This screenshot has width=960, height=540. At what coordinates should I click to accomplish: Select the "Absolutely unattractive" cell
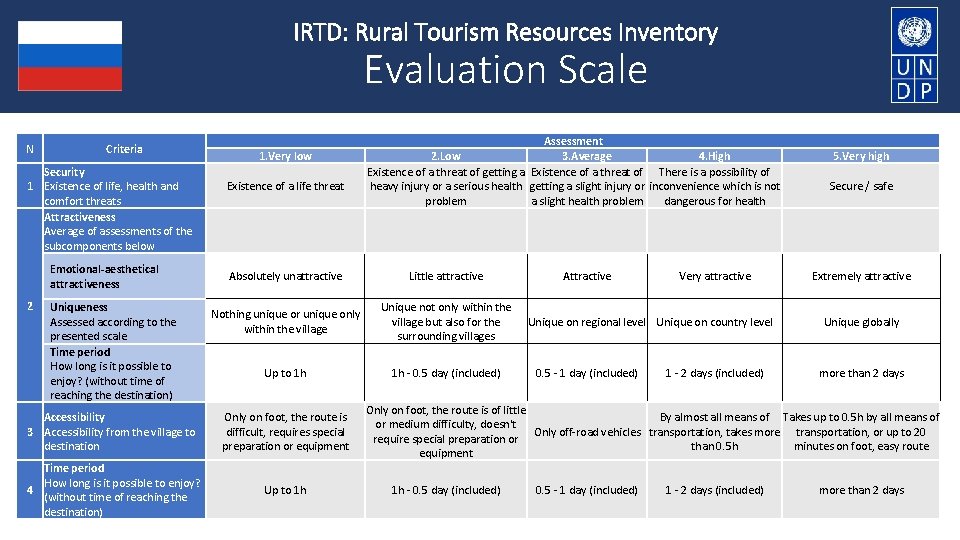(285, 276)
